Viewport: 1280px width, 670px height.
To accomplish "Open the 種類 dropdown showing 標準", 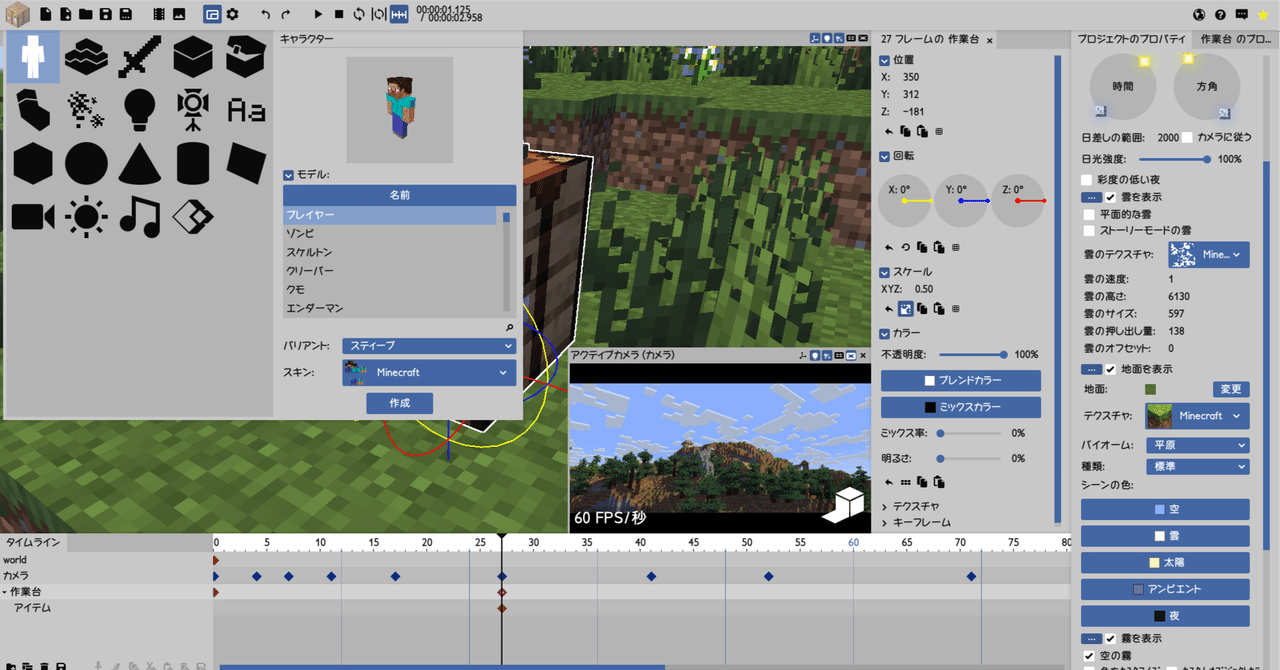I will tap(1197, 466).
